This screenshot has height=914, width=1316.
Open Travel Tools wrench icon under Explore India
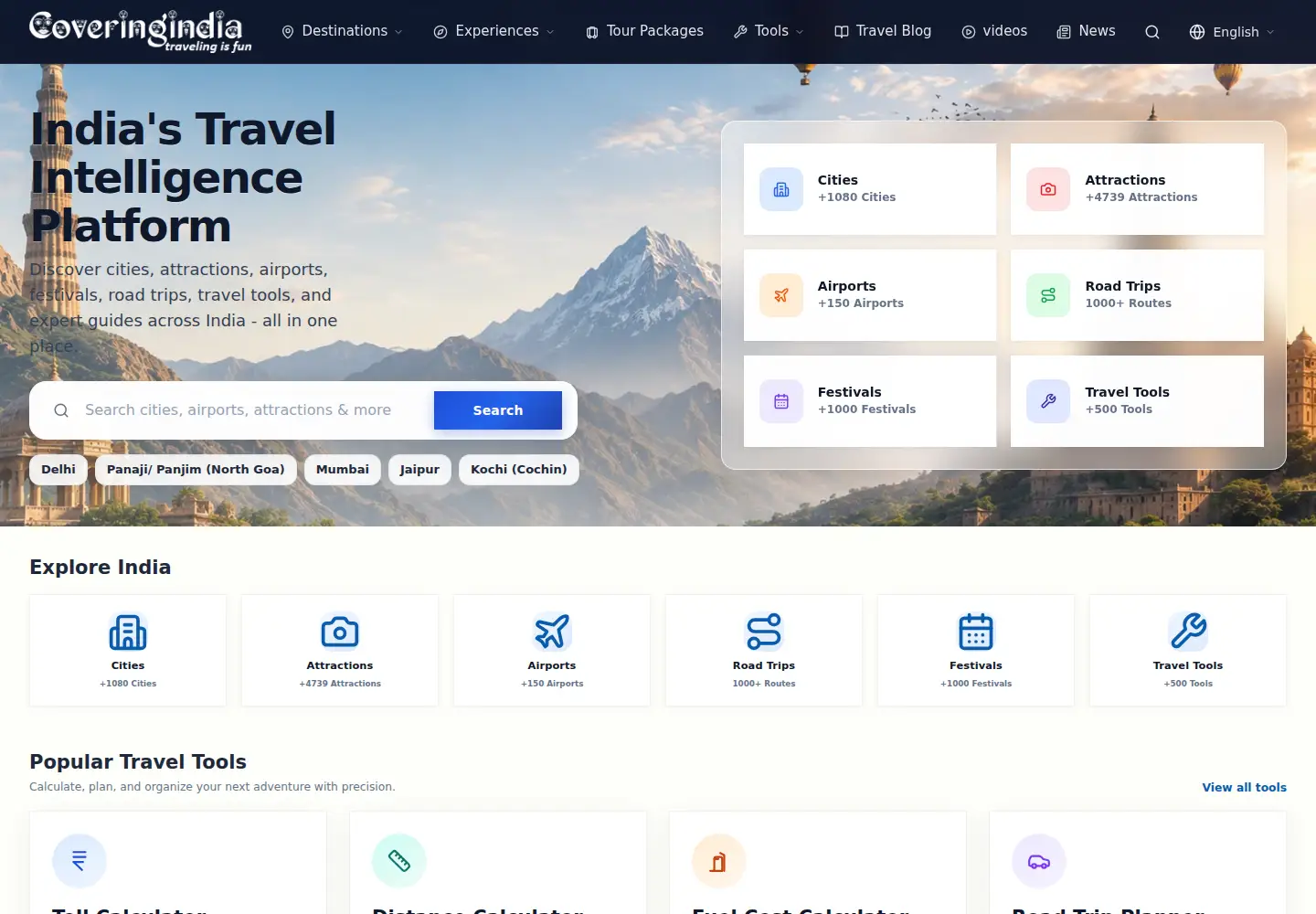click(1188, 632)
